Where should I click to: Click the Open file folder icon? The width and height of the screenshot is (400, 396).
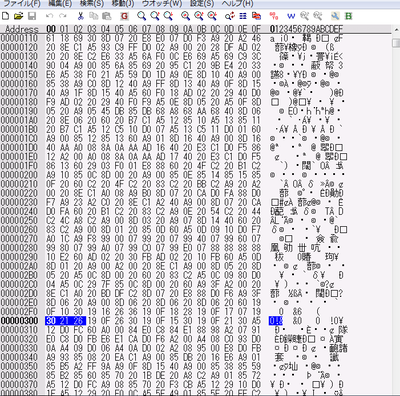18,16
